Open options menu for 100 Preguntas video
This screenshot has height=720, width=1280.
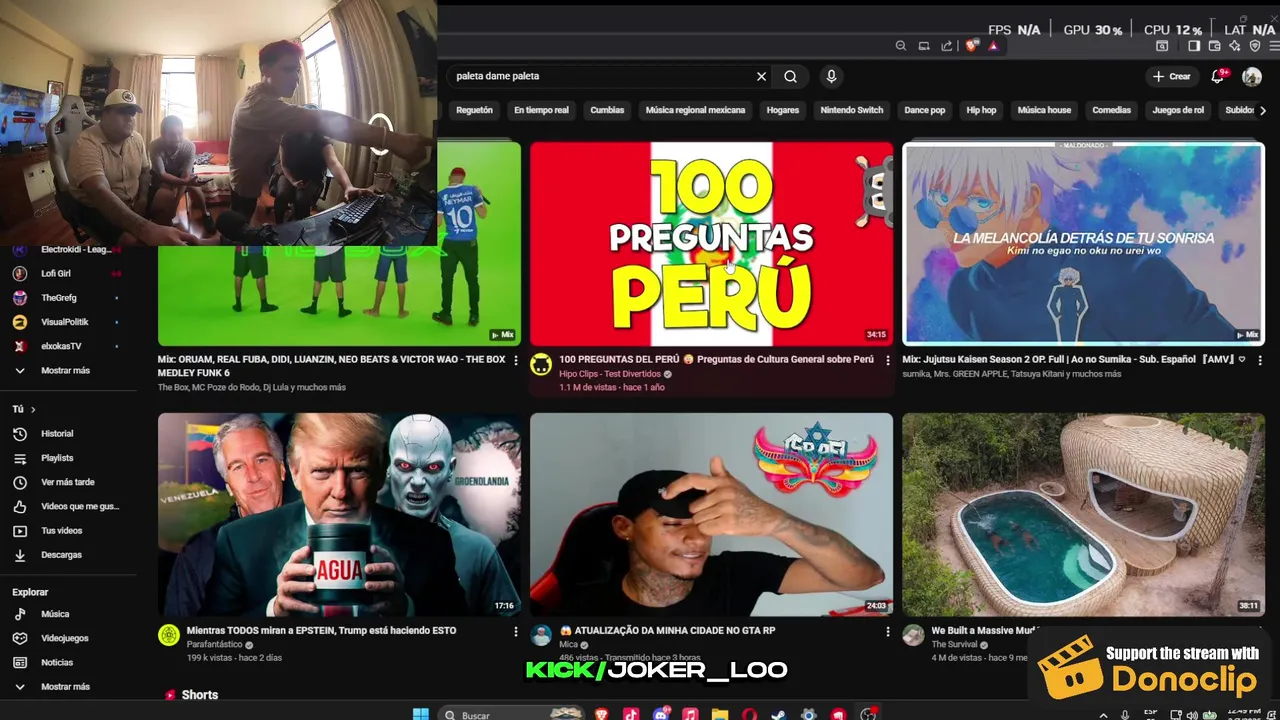point(888,360)
